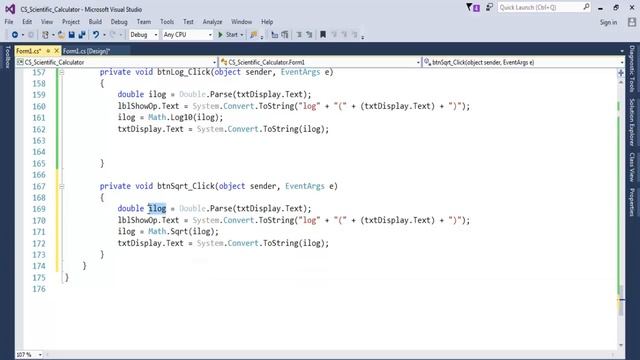Screen dimensions: 640x360
Task: Click the Save All toolbar icon
Action: click(x=82, y=35)
